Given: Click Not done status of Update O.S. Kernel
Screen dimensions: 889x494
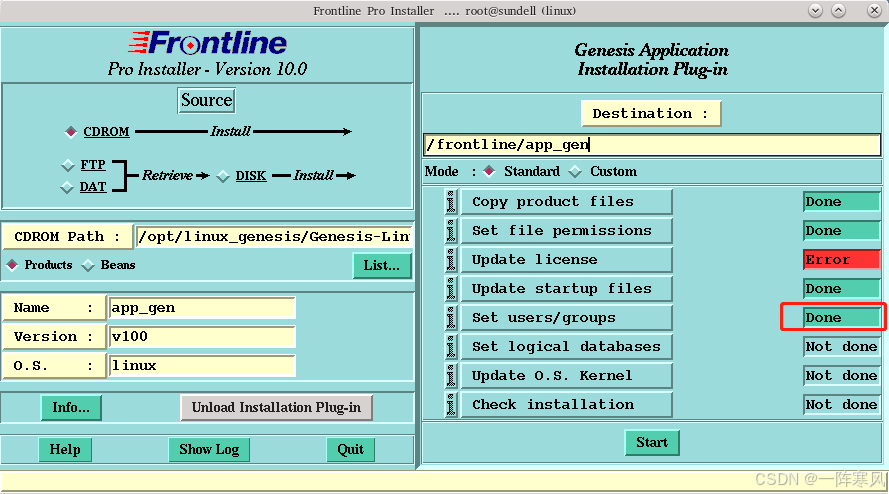Looking at the screenshot, I should [841, 375].
